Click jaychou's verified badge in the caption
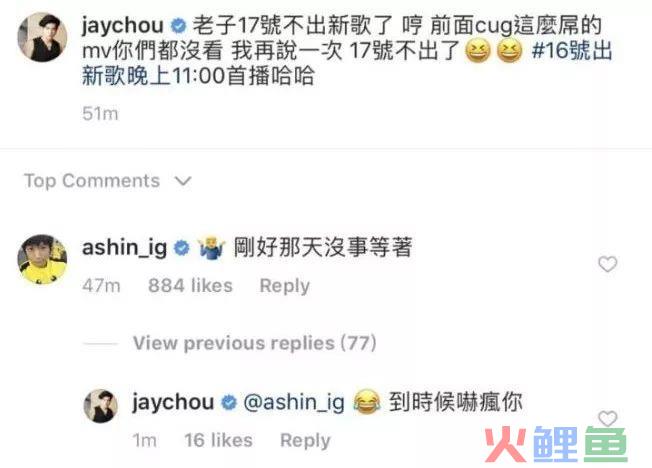The height and width of the screenshot is (468, 652). (179, 26)
